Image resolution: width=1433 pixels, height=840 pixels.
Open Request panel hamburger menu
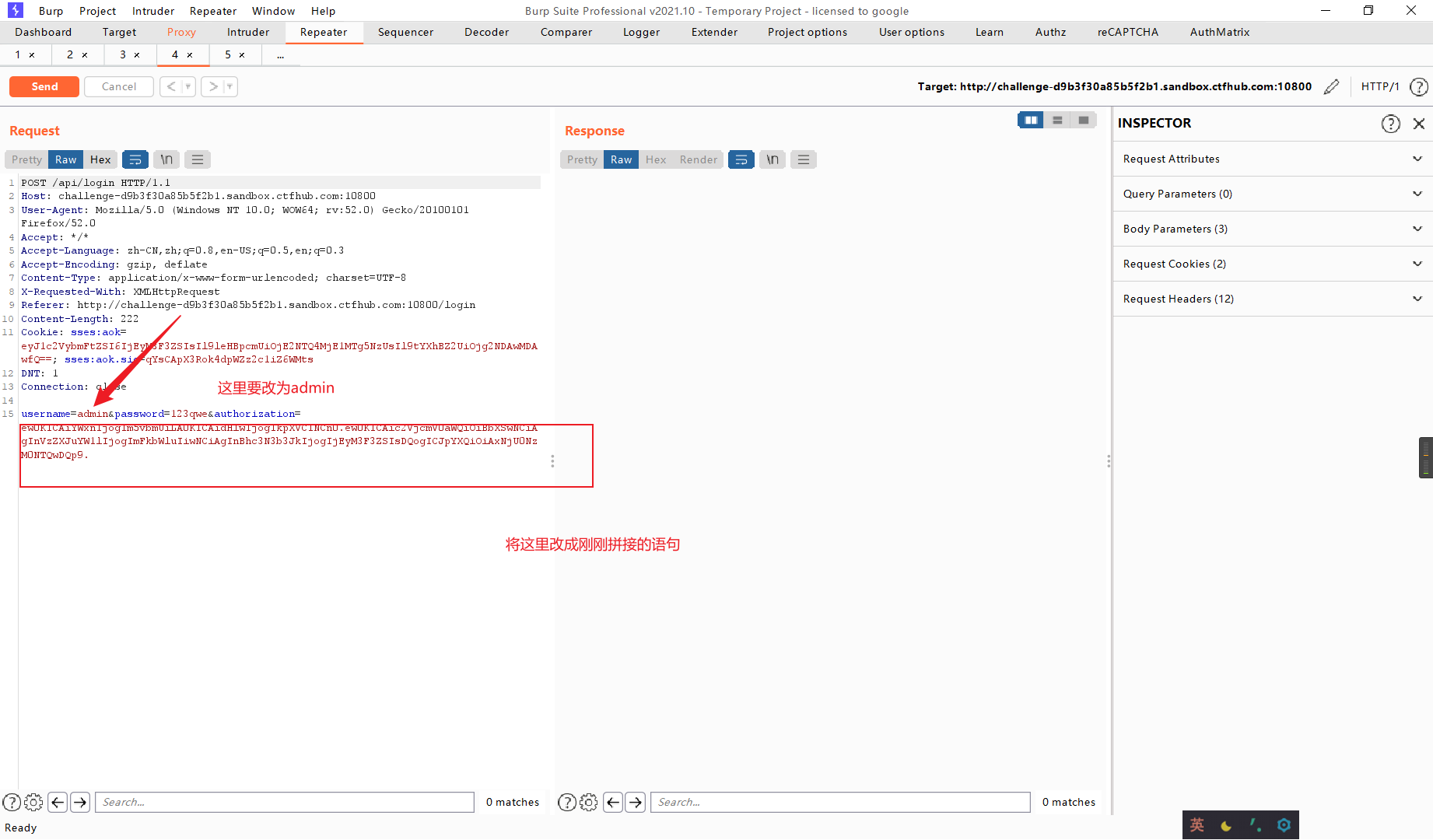click(198, 159)
